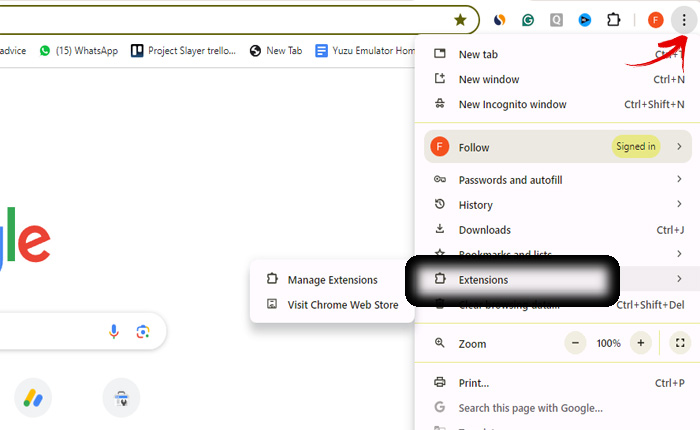Expand Bookmarks and lists submenu arrow
This screenshot has width=700, height=430.
(679, 254)
